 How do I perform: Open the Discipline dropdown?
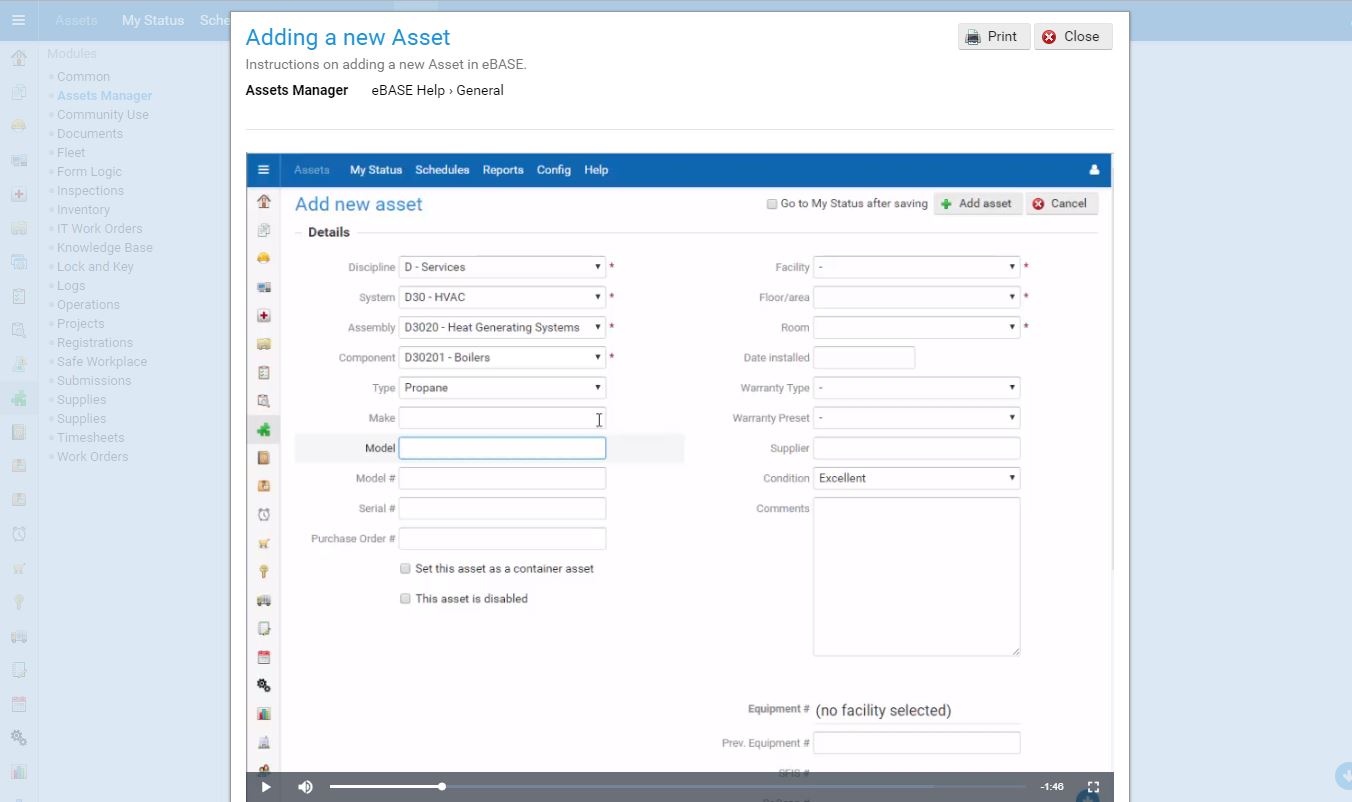502,267
